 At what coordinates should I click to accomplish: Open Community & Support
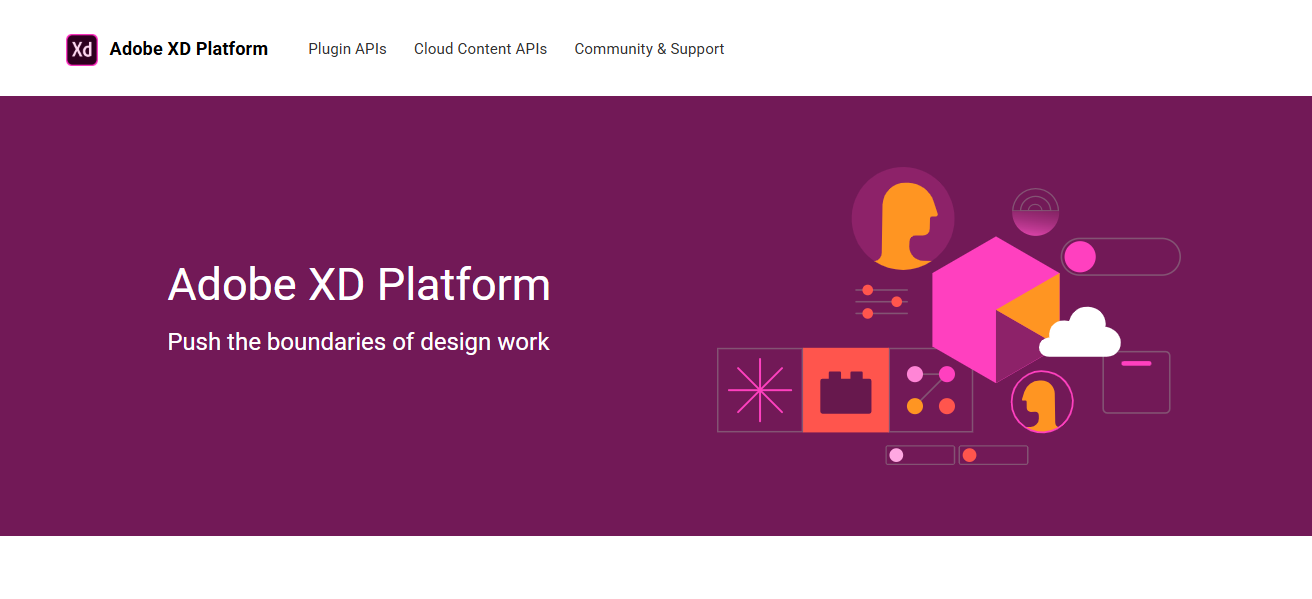tap(649, 48)
